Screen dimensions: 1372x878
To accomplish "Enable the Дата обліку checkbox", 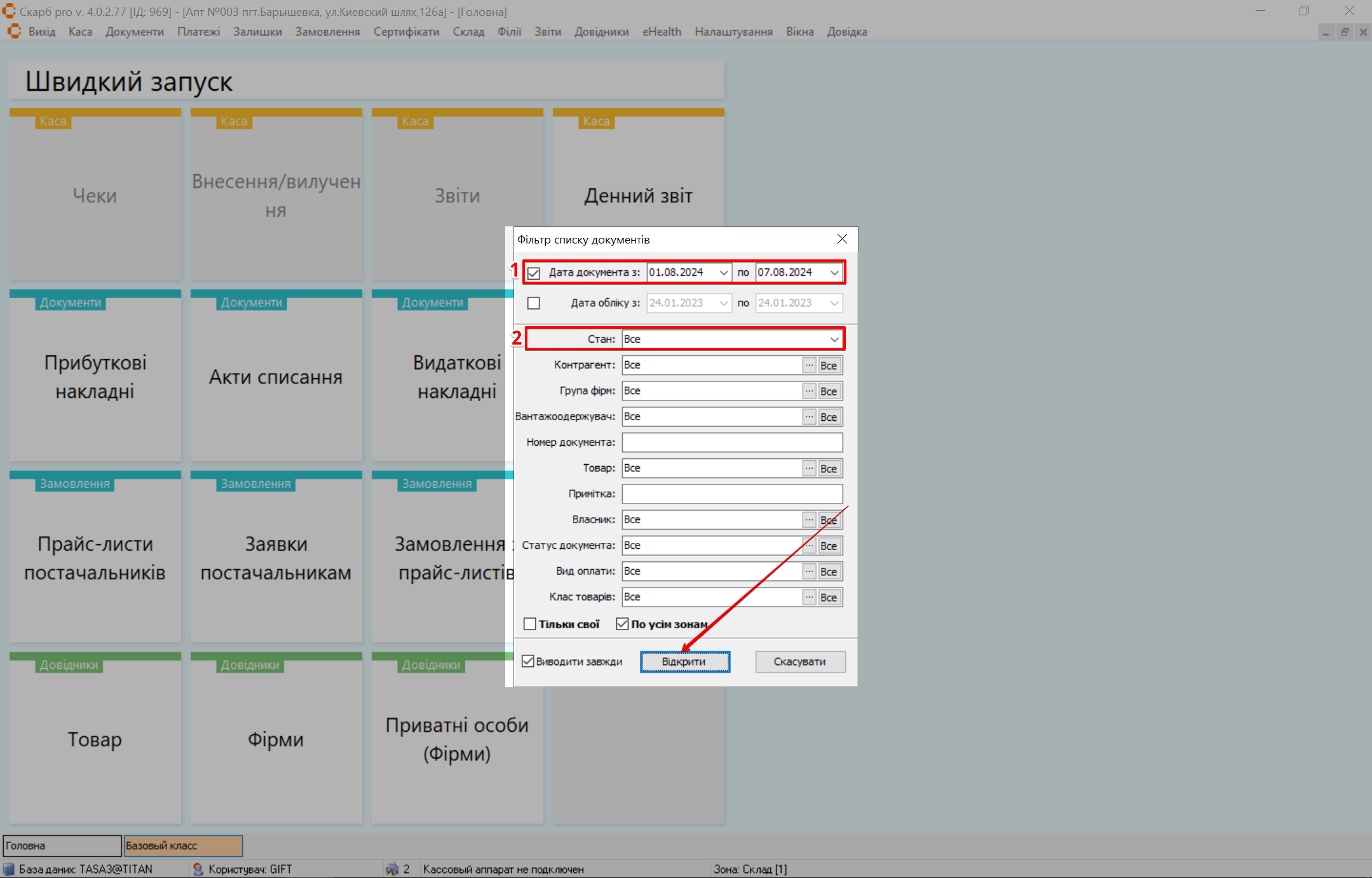I will click(534, 303).
